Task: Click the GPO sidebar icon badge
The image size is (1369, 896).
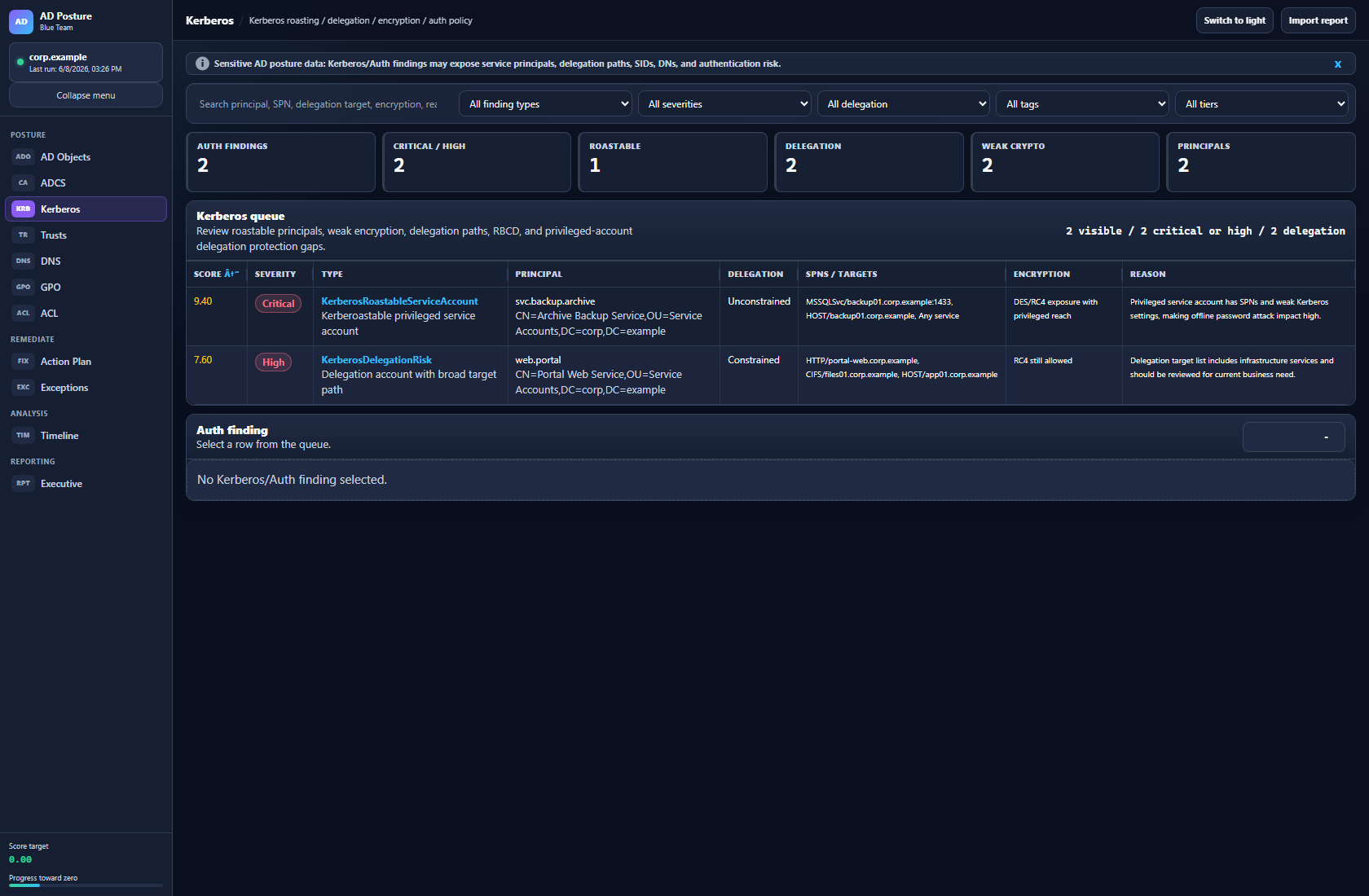Action: [x=23, y=288]
